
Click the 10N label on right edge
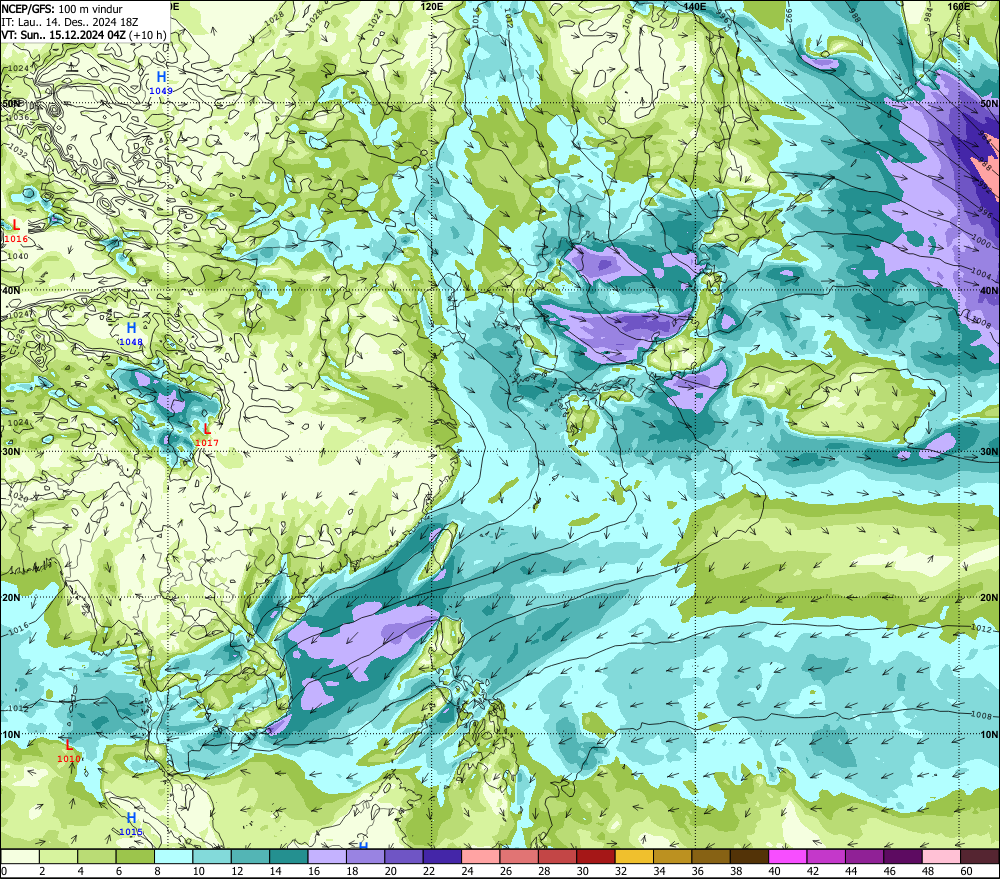pos(989,734)
